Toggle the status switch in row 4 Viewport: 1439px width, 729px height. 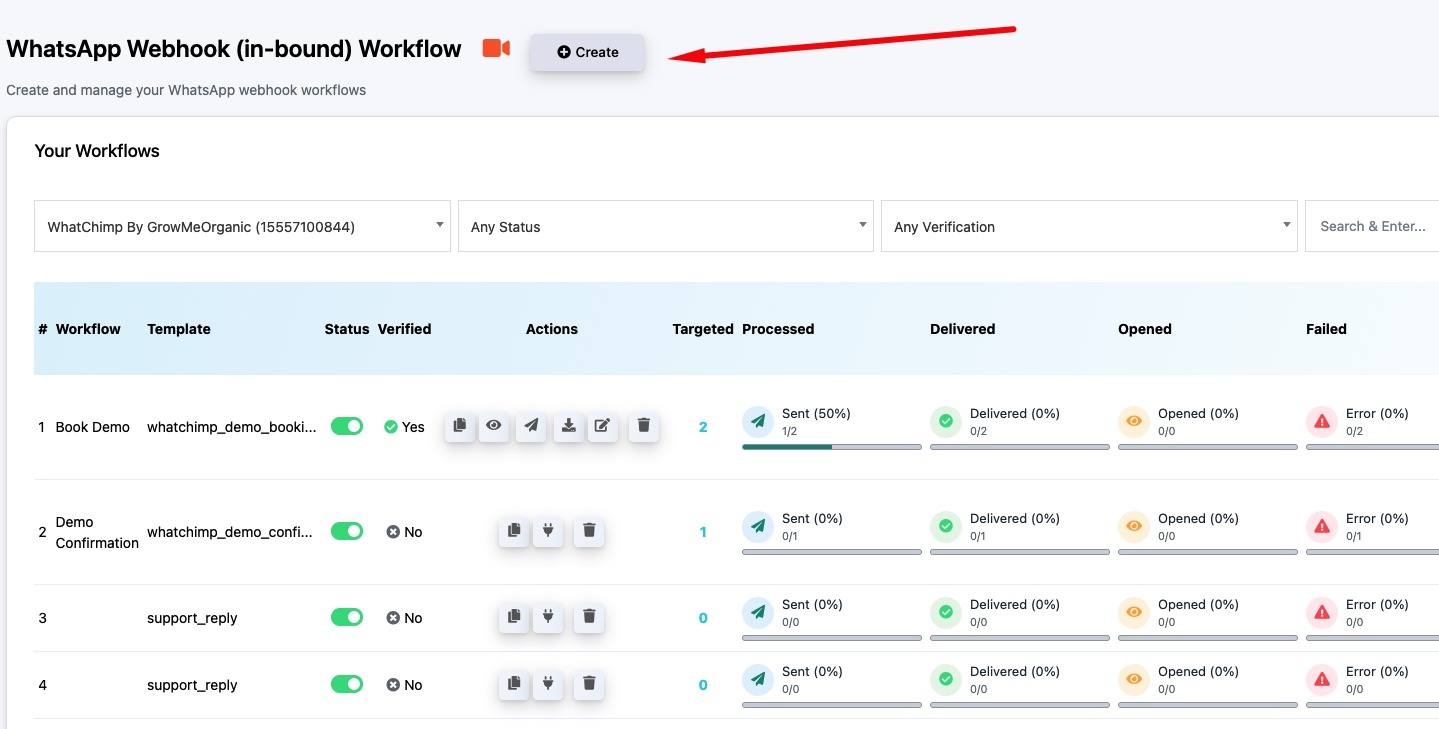click(347, 684)
